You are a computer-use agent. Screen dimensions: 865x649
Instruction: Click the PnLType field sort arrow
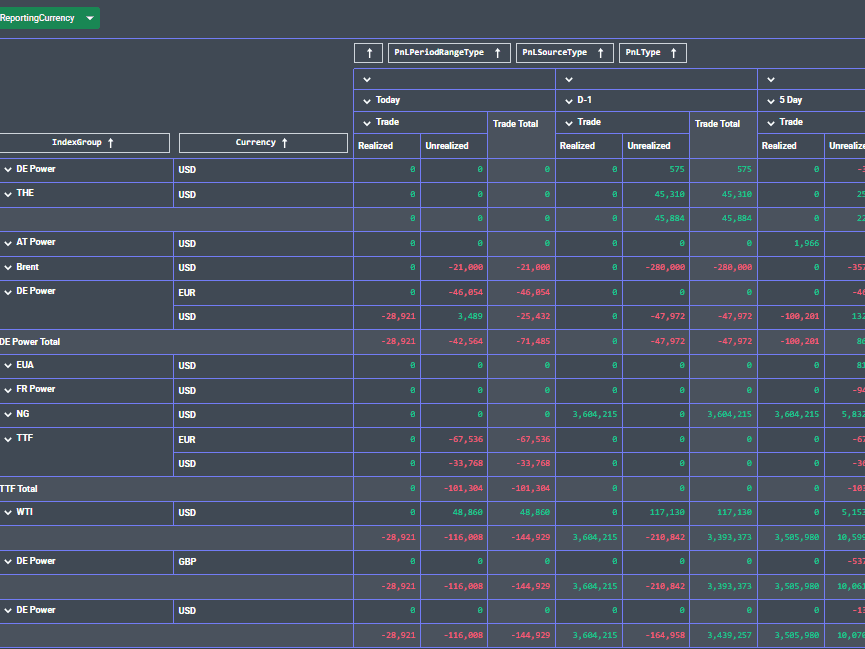coord(673,53)
